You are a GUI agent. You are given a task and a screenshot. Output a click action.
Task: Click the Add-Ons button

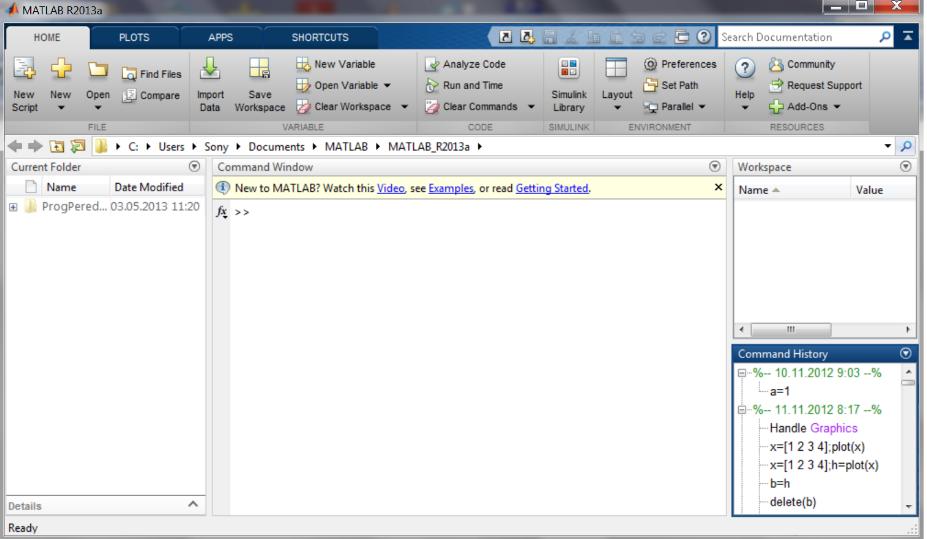click(798, 106)
